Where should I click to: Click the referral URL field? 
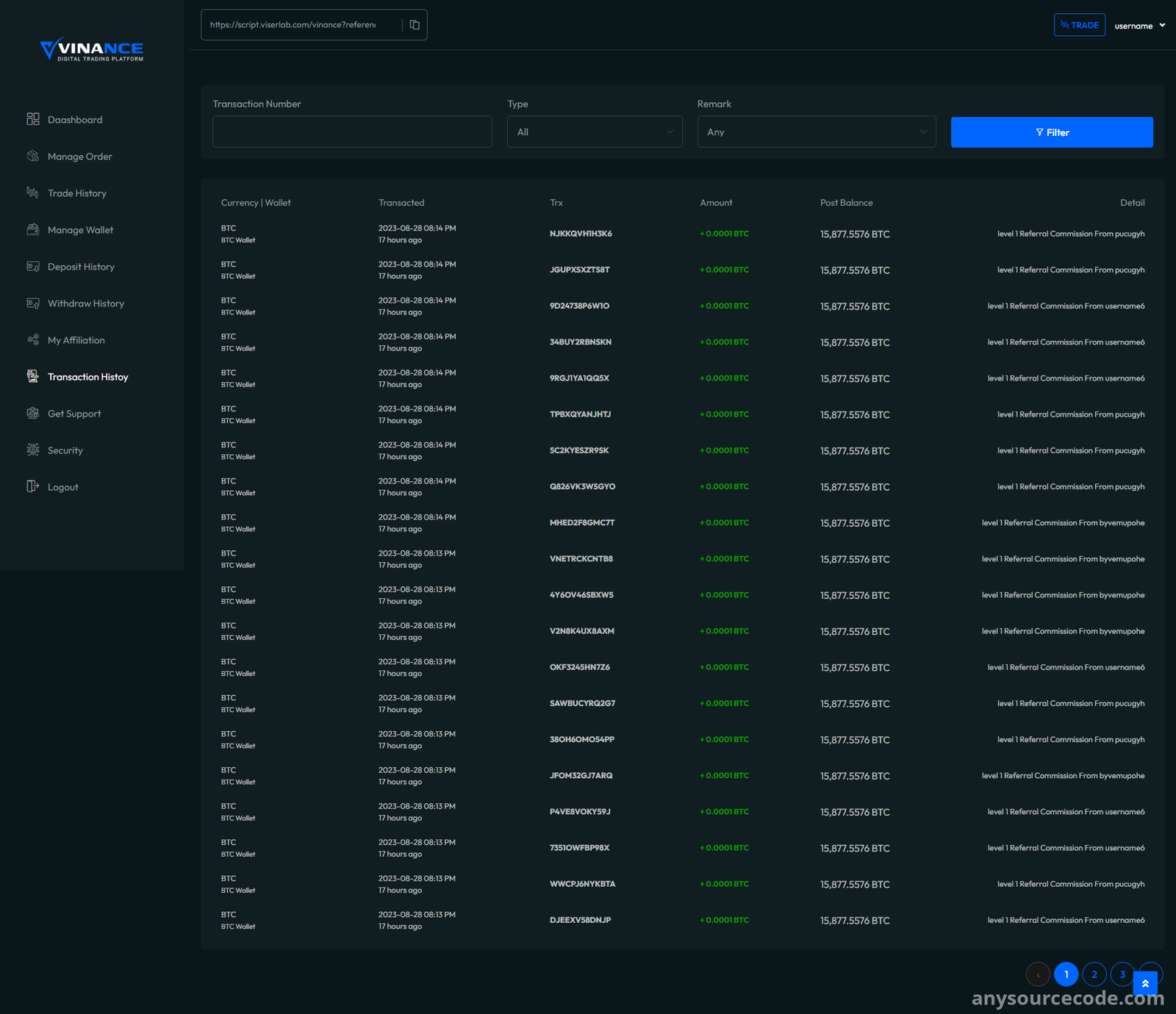click(301, 25)
